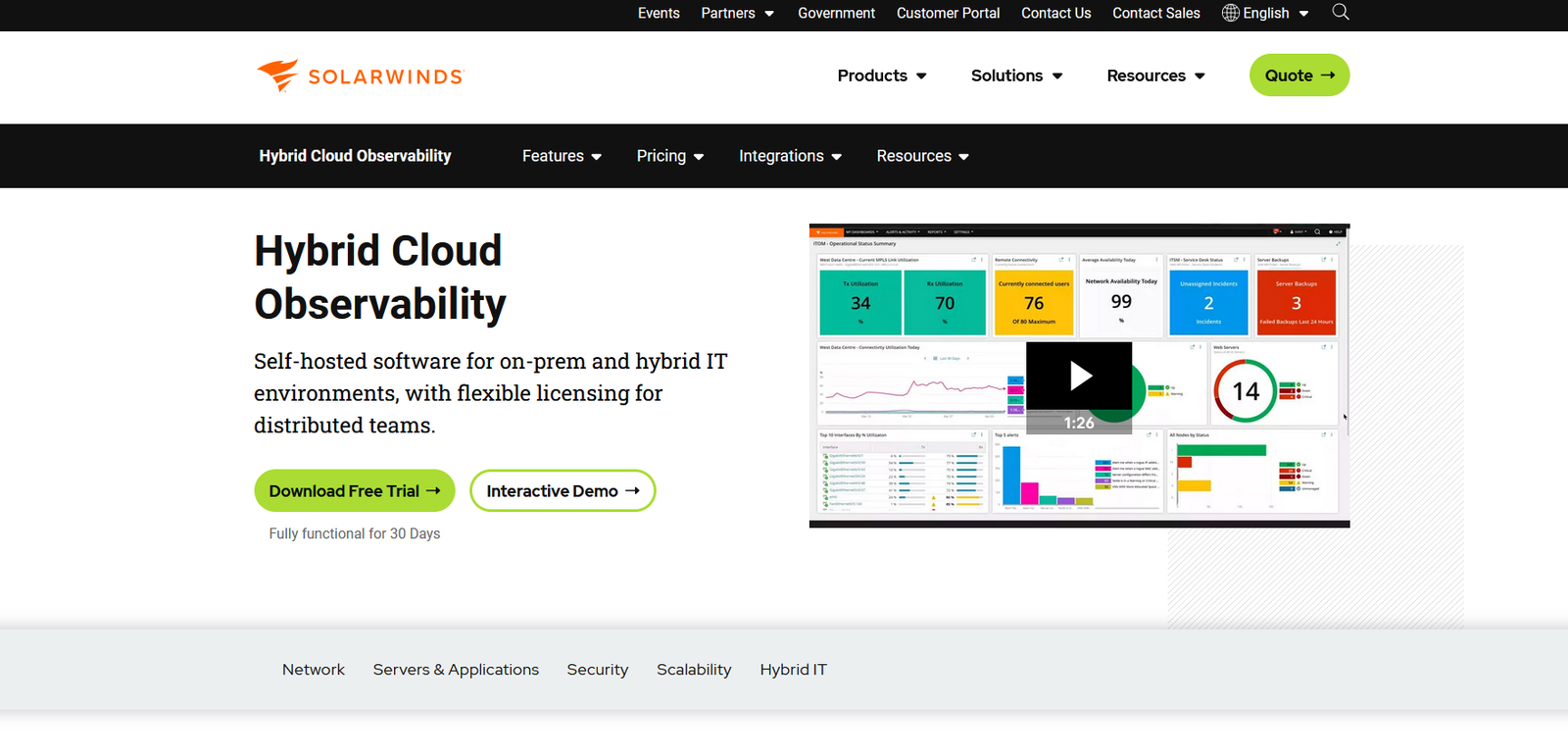
Task: Select the Network tab
Action: click(314, 670)
